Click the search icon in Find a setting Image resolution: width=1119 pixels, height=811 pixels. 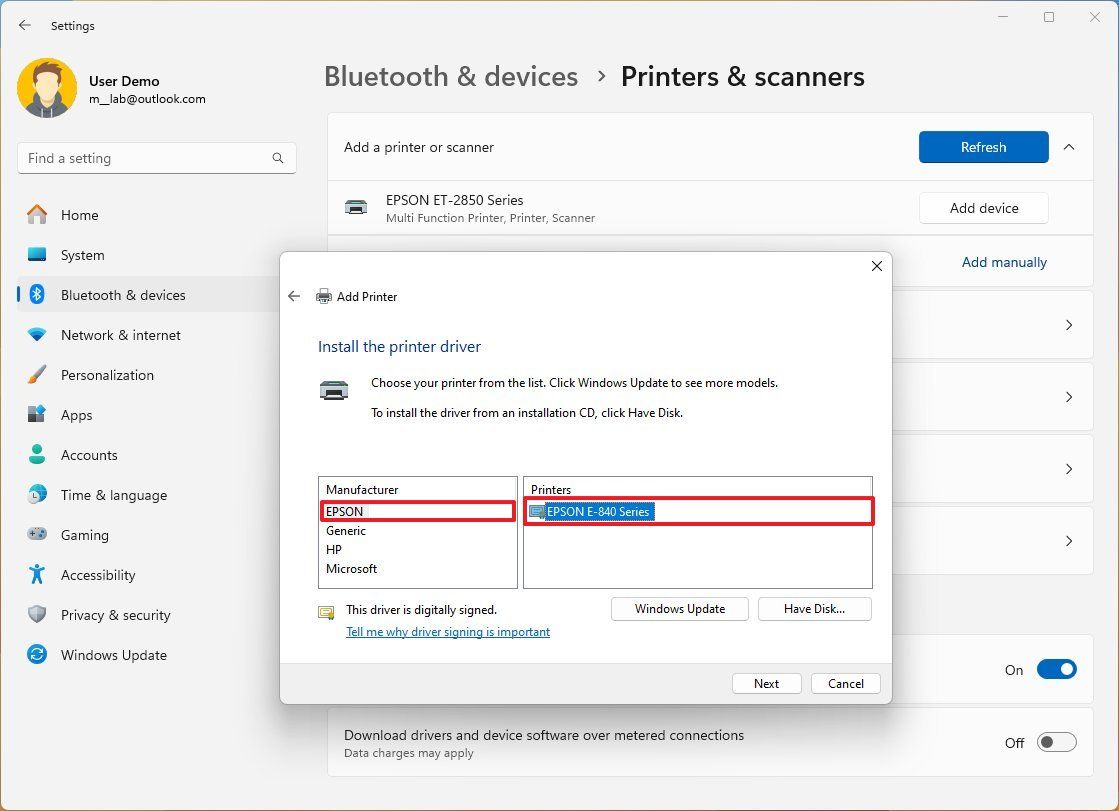click(277, 158)
